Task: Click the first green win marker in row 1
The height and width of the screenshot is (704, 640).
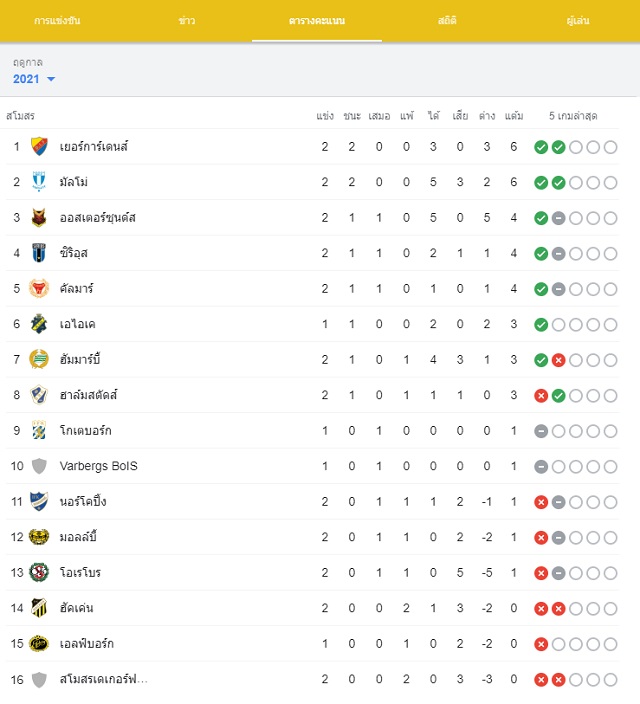Action: (x=541, y=147)
